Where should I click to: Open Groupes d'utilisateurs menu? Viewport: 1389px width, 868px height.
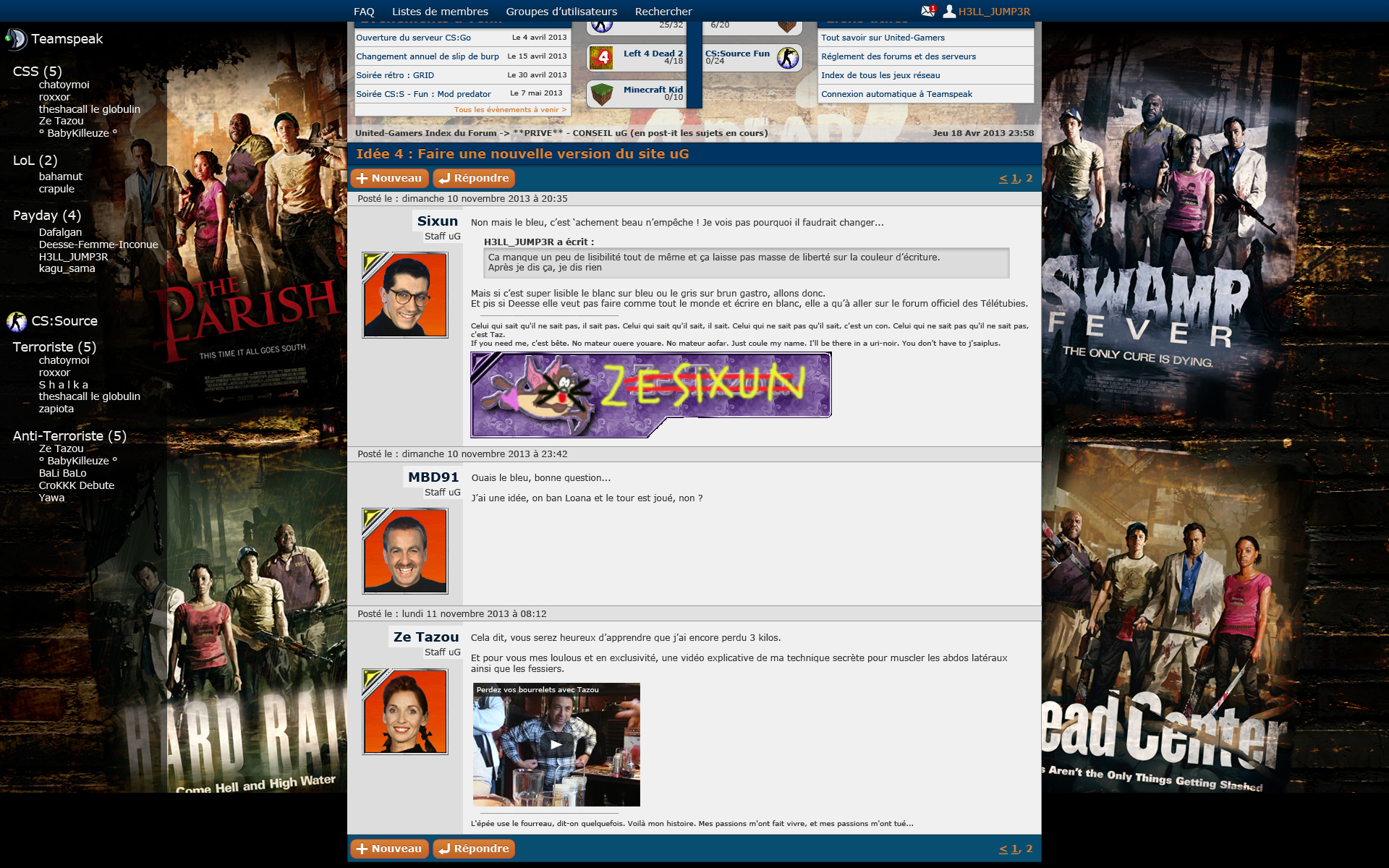(x=561, y=12)
